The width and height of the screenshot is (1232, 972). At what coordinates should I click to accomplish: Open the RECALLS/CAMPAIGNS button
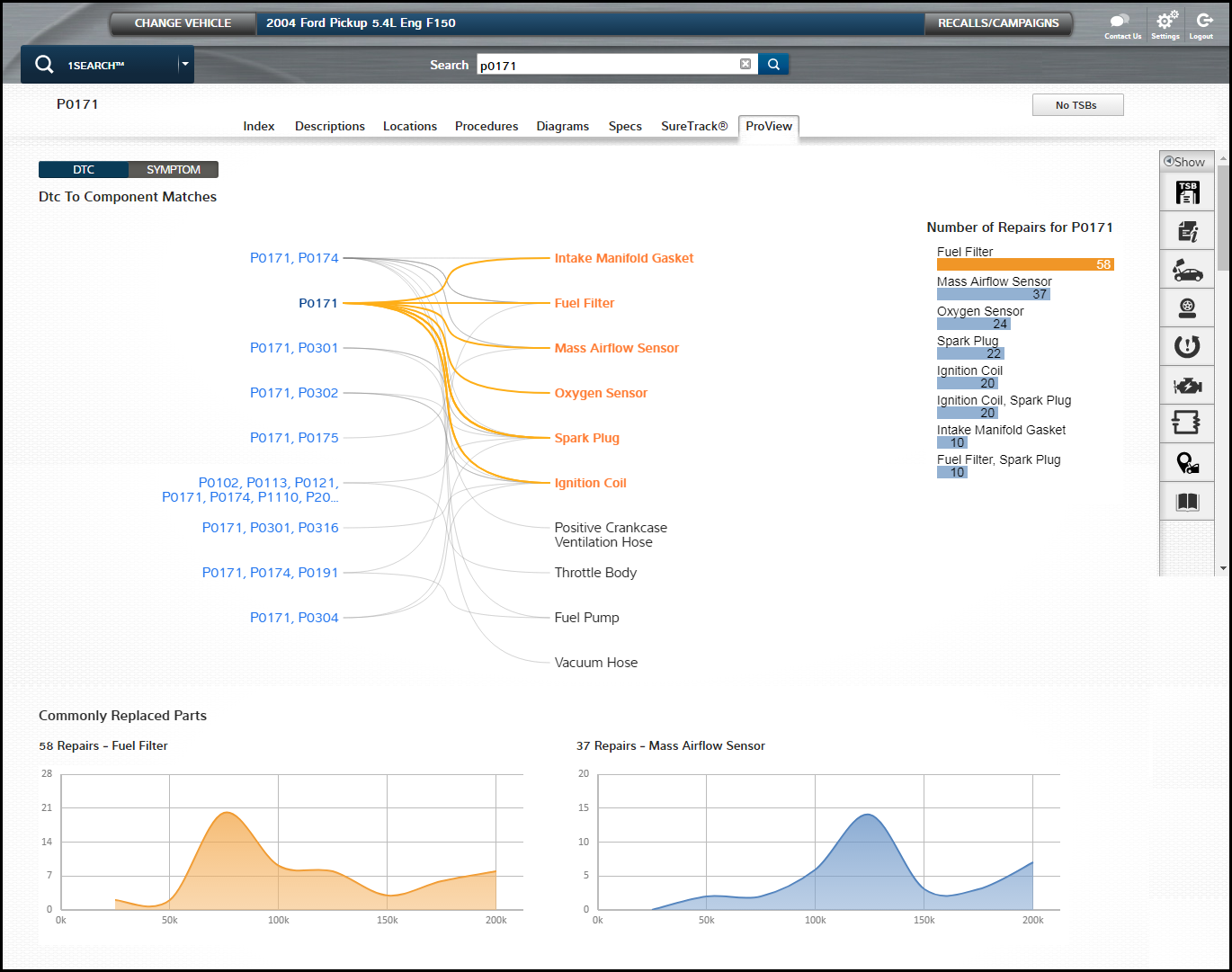[x=997, y=23]
